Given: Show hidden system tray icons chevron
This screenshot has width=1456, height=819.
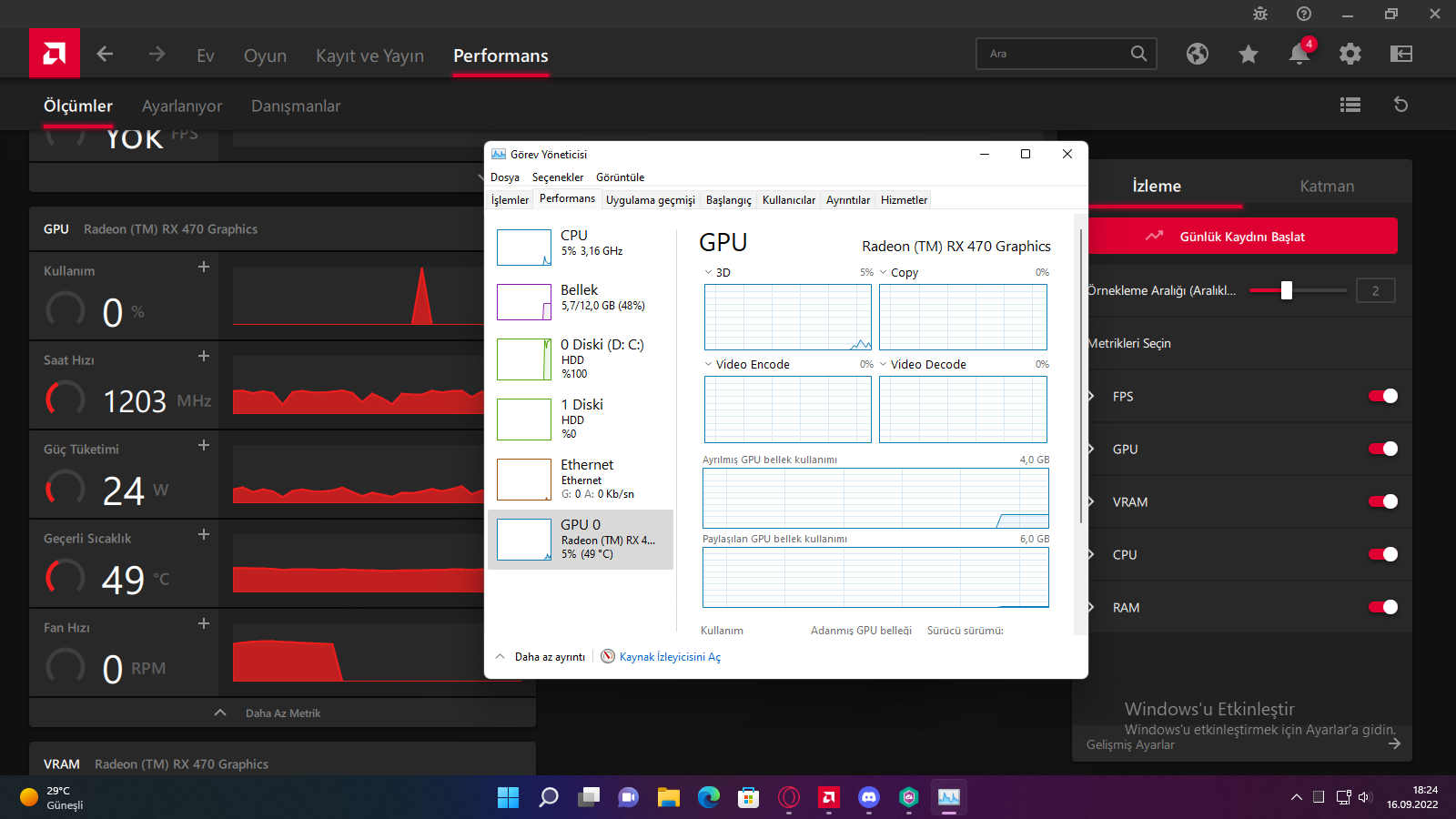Looking at the screenshot, I should 1297,797.
